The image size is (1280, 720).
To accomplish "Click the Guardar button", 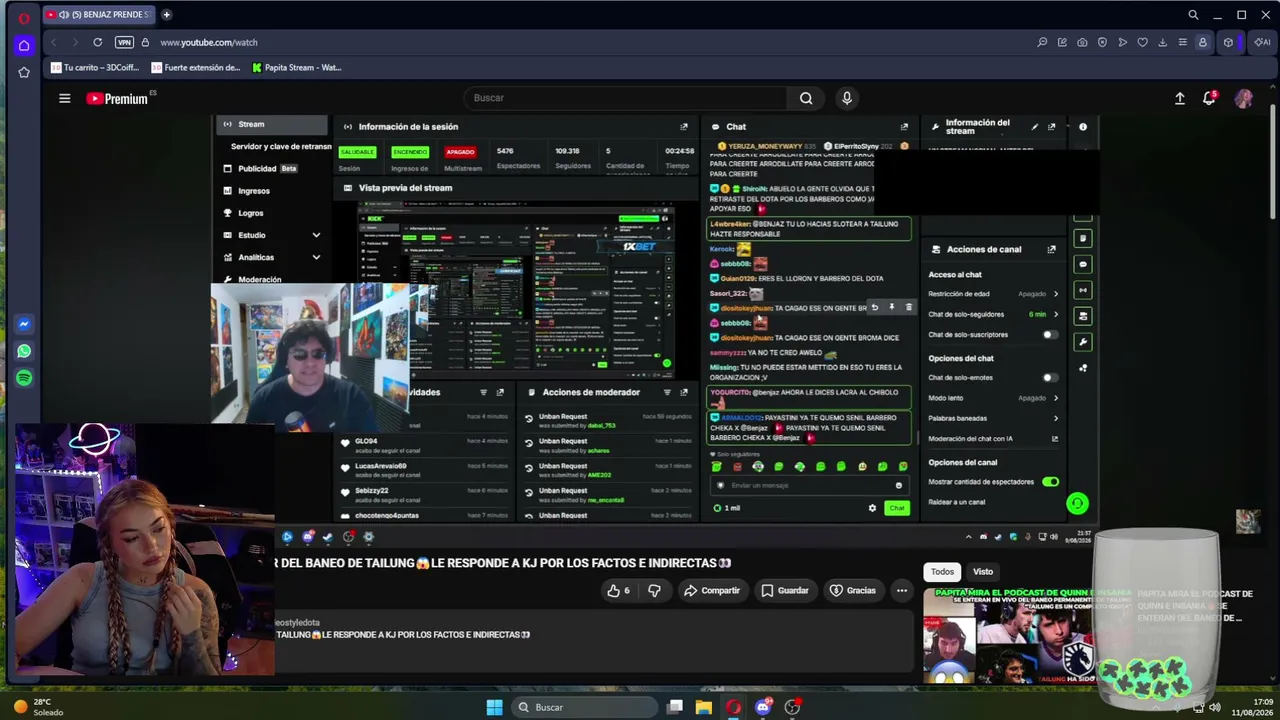I will pos(784,591).
